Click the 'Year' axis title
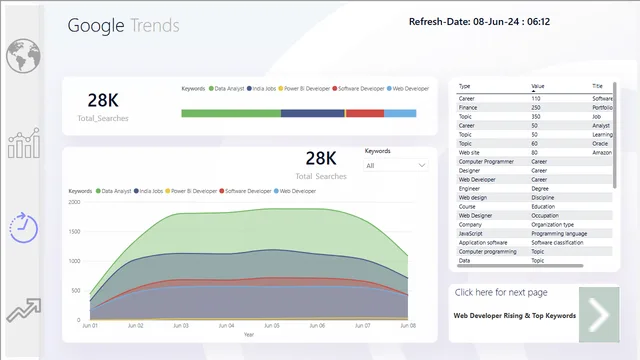Screen dimensions: 640x360 (x=249, y=335)
